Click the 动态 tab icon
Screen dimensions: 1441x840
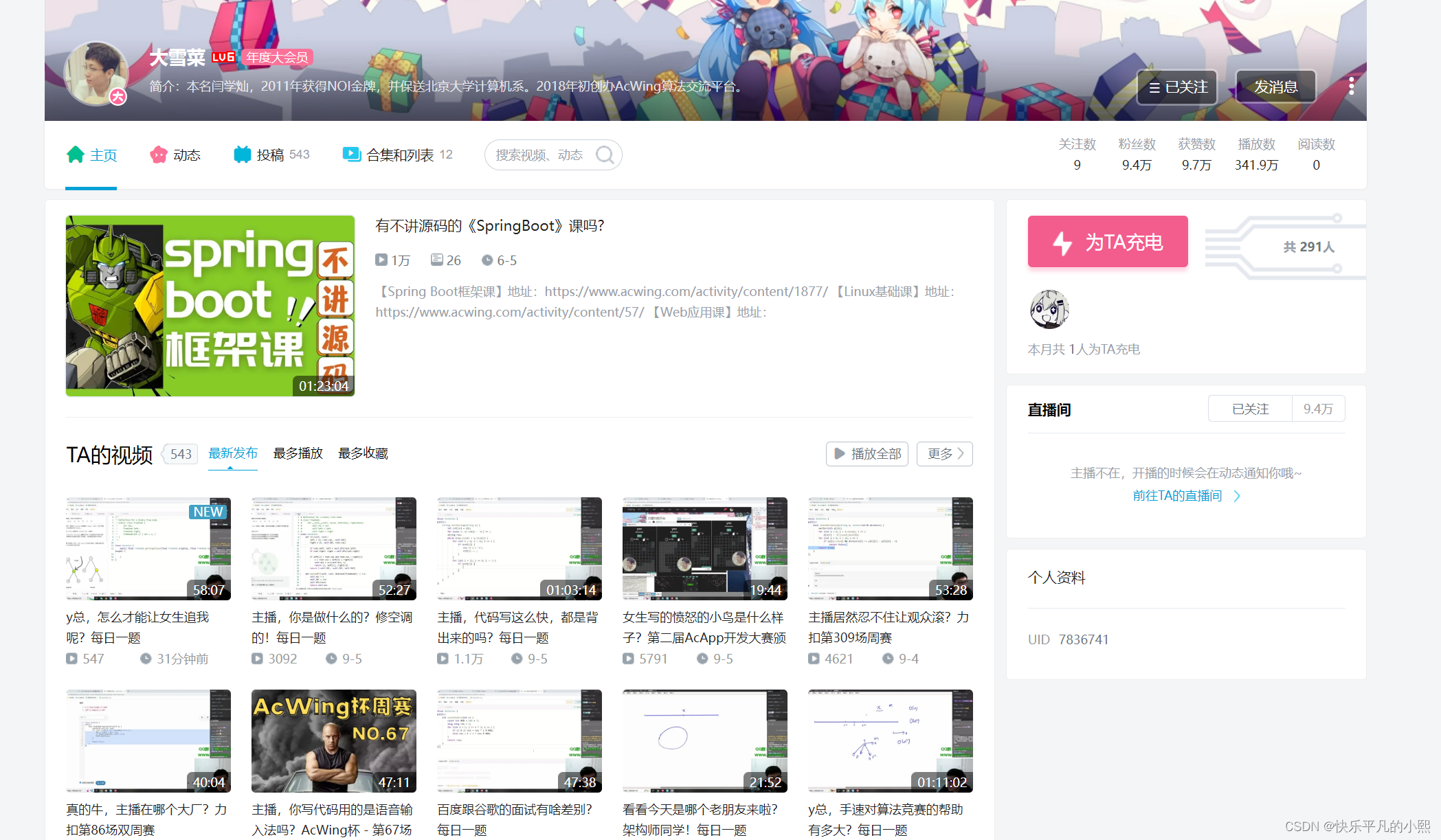pyautogui.click(x=158, y=155)
